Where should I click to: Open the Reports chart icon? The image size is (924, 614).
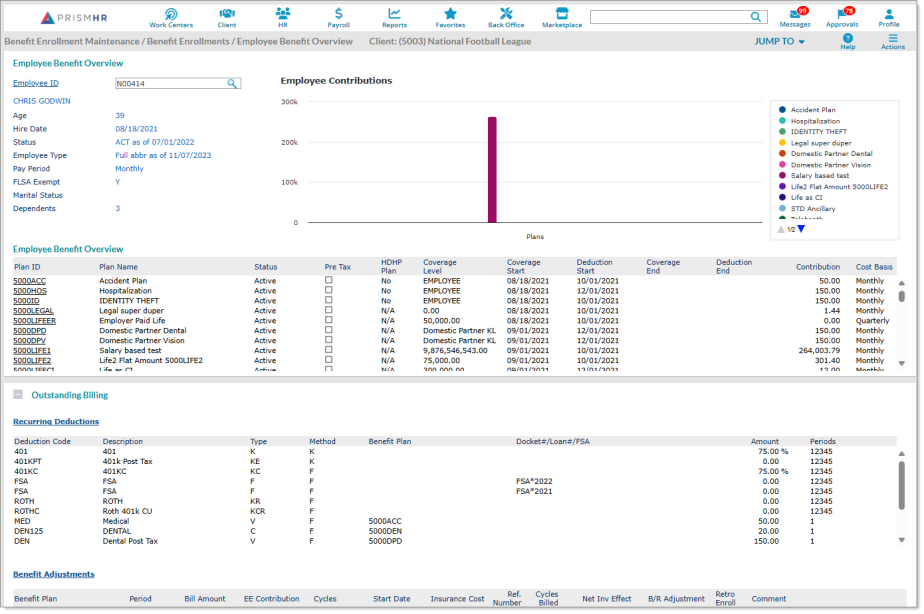coord(394,14)
